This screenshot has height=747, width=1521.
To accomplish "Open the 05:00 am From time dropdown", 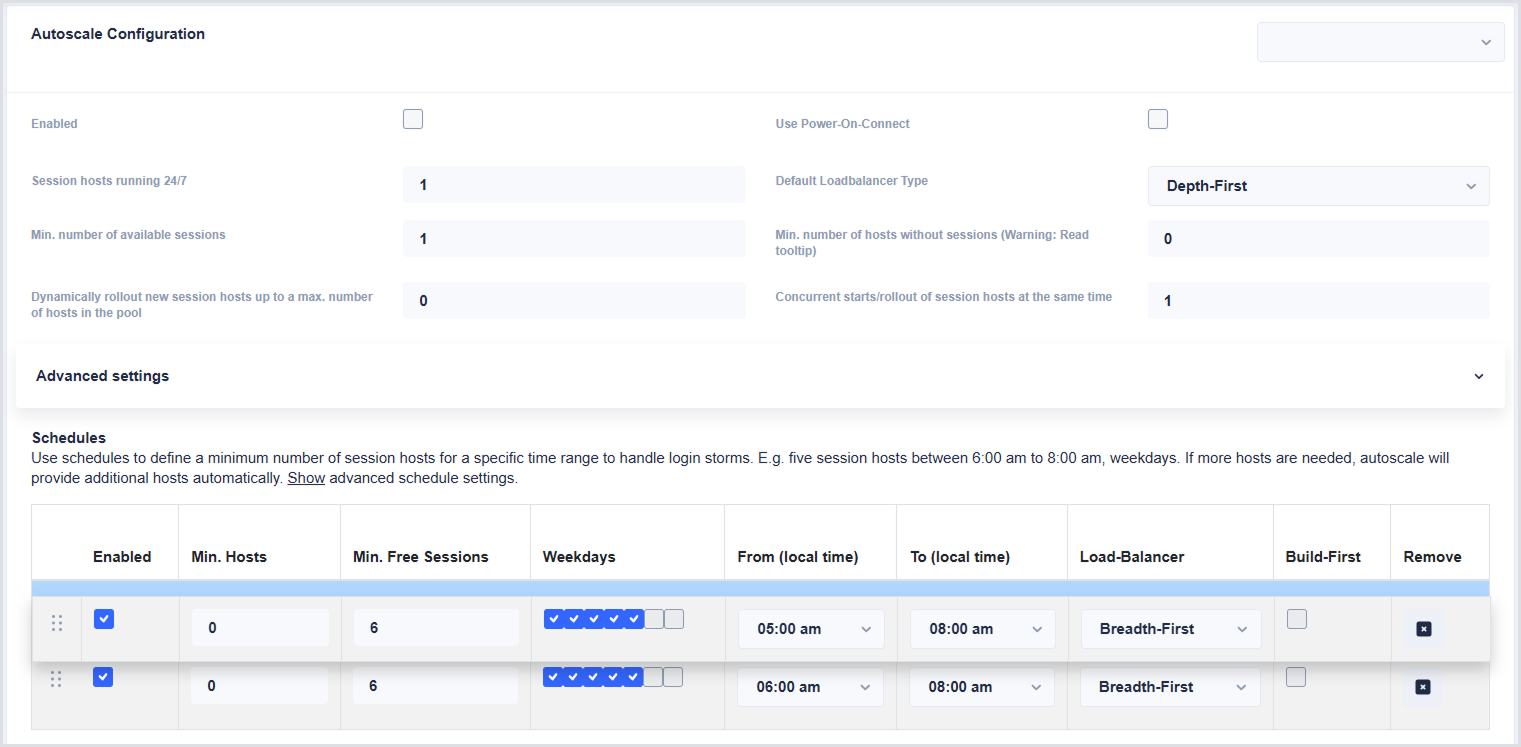I will point(811,629).
